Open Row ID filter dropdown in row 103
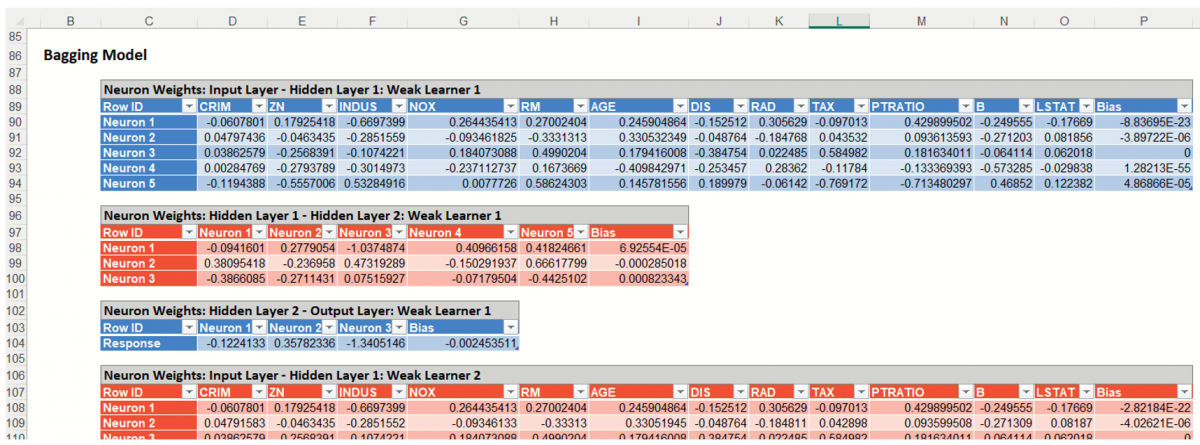 click(x=188, y=328)
